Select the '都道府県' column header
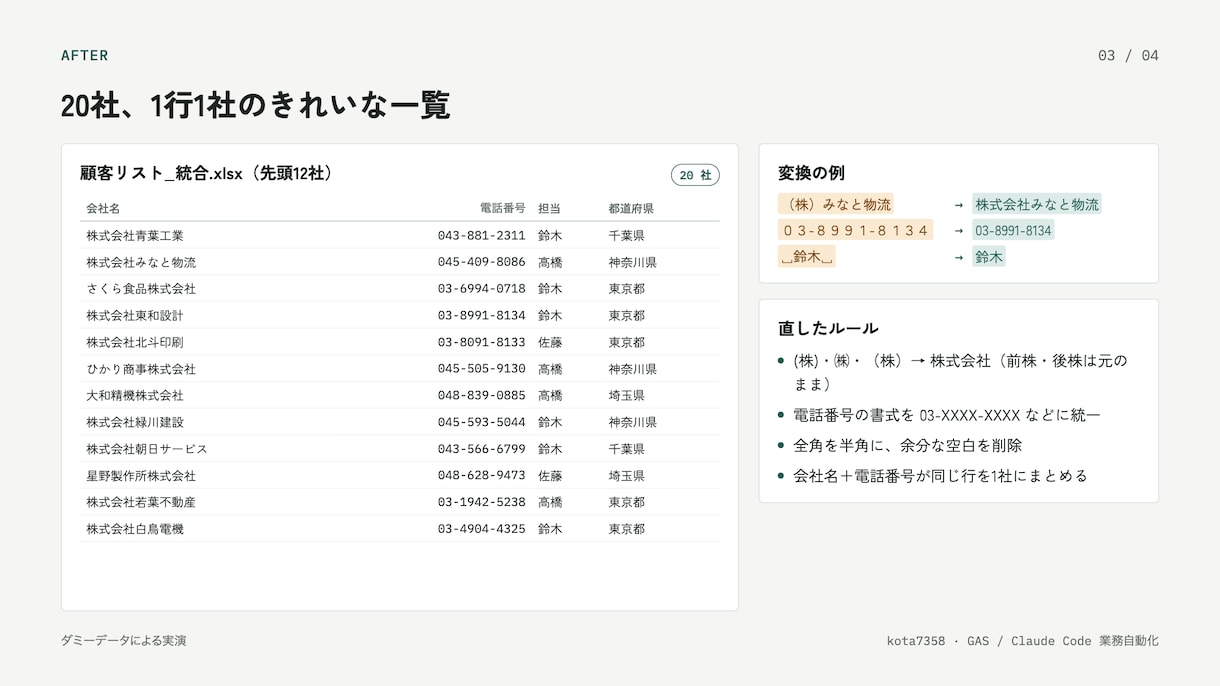The width and height of the screenshot is (1220, 686). [631, 209]
